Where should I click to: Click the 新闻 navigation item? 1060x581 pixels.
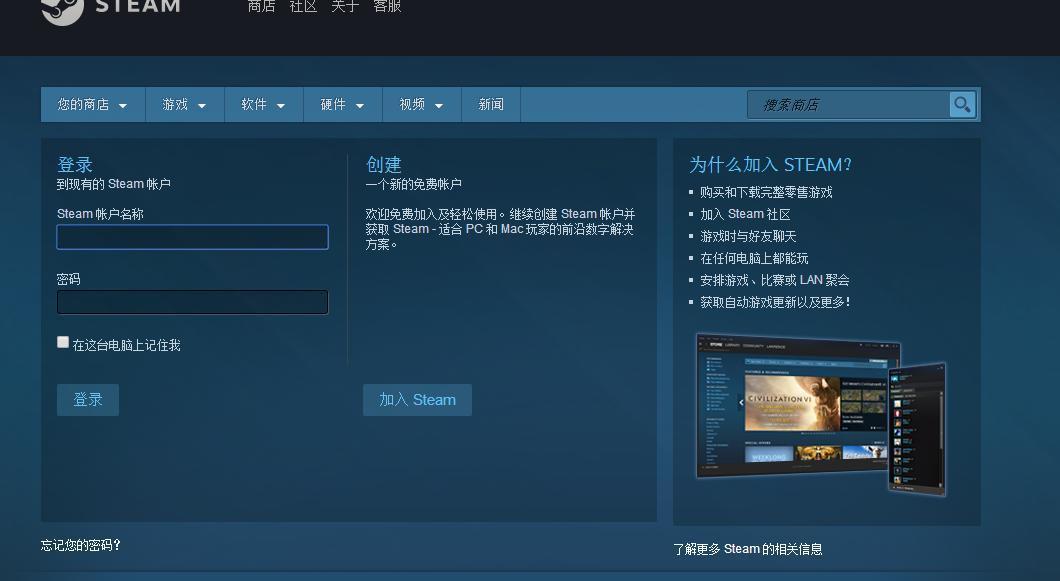491,104
